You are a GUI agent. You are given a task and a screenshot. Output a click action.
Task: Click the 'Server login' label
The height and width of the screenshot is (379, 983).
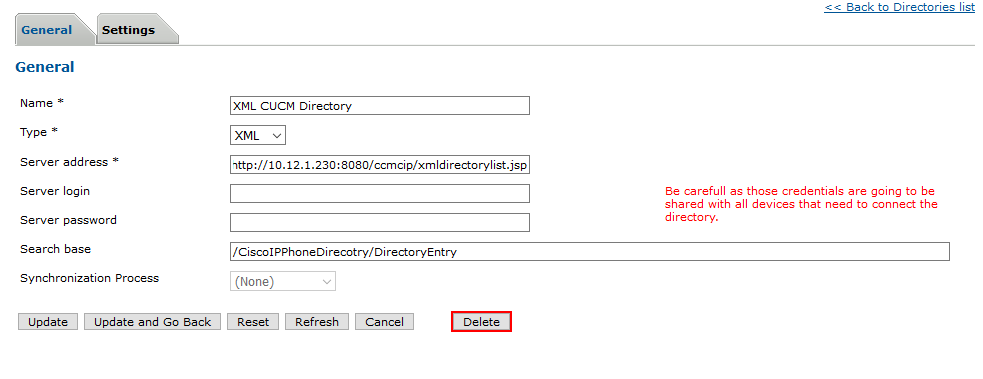(x=55, y=191)
